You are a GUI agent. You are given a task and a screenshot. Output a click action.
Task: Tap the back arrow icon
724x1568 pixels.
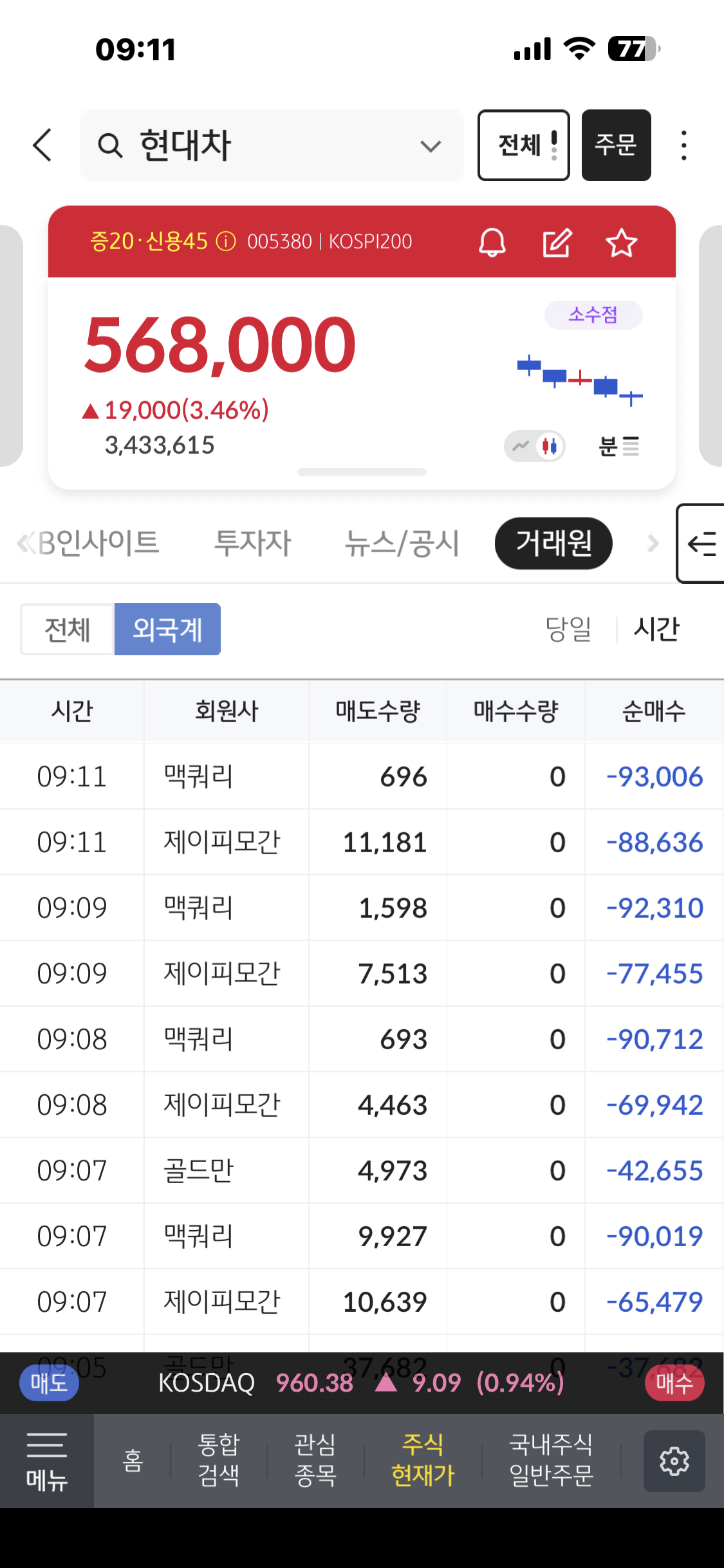pos(42,145)
